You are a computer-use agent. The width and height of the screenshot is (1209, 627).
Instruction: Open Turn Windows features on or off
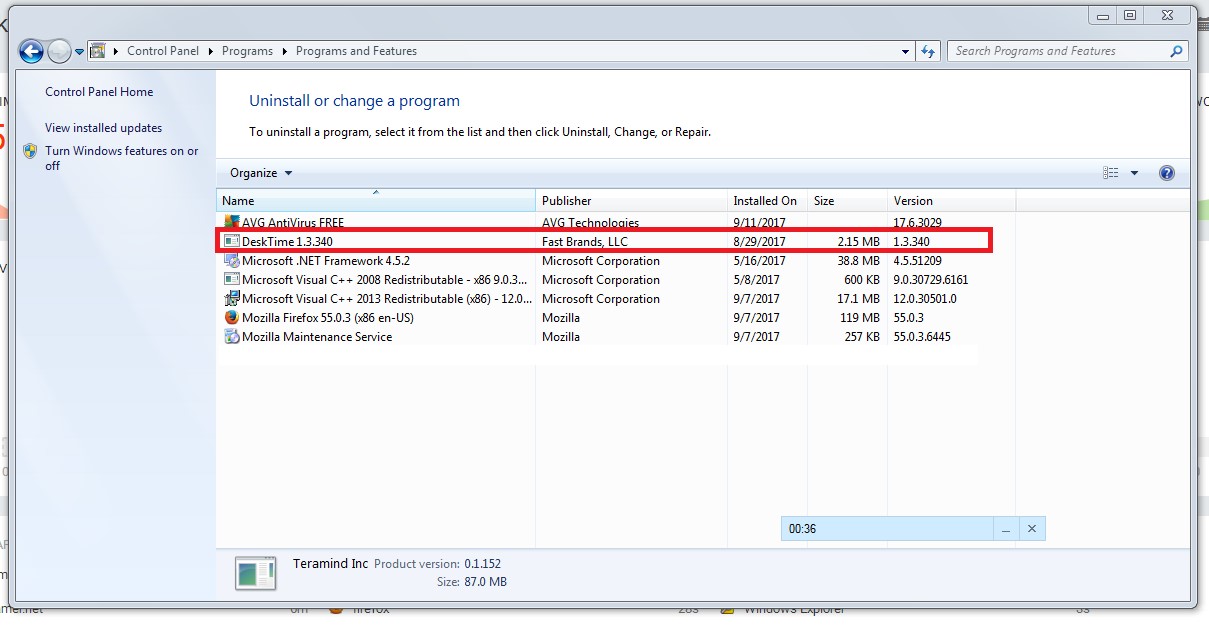tap(122, 158)
